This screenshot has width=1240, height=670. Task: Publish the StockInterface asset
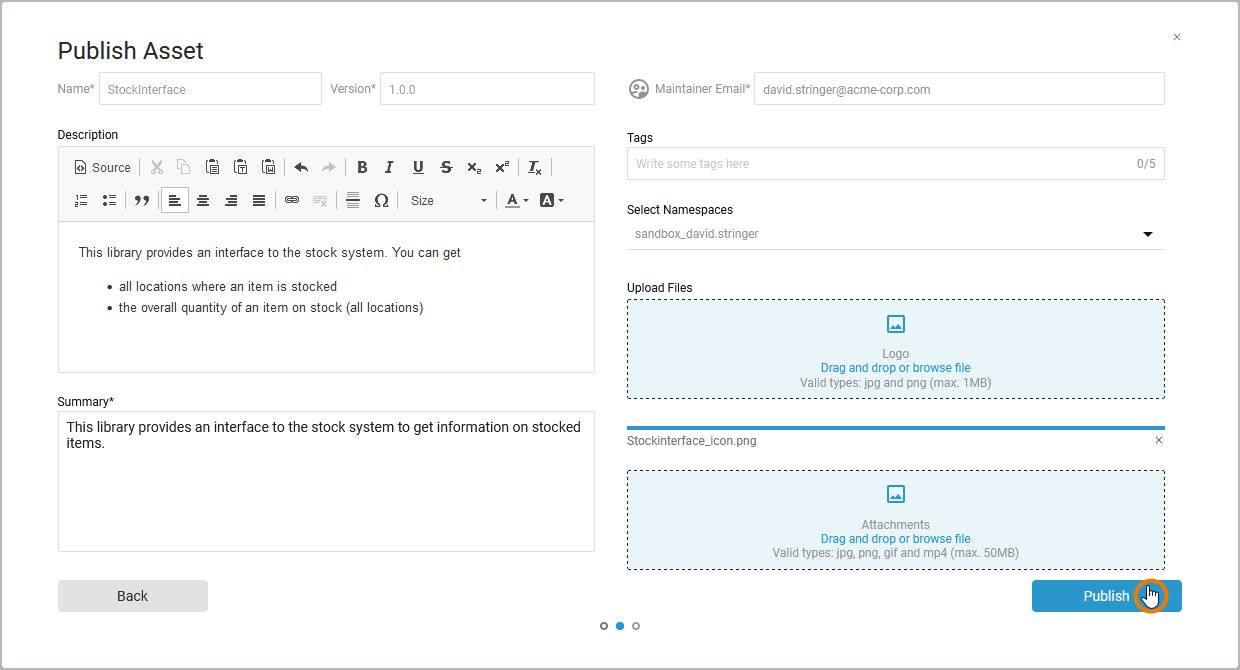click(x=1106, y=595)
